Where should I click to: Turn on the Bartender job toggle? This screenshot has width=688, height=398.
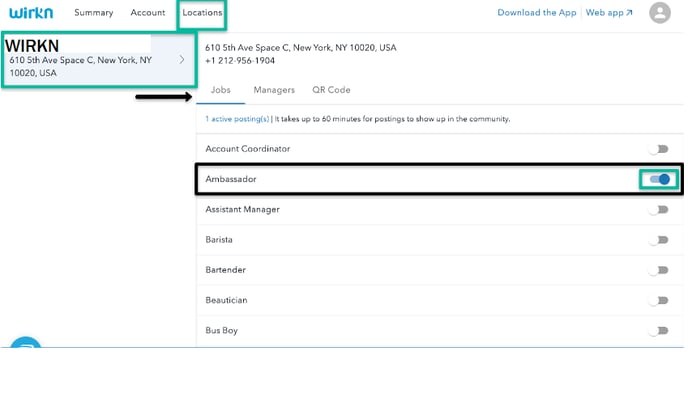659,270
